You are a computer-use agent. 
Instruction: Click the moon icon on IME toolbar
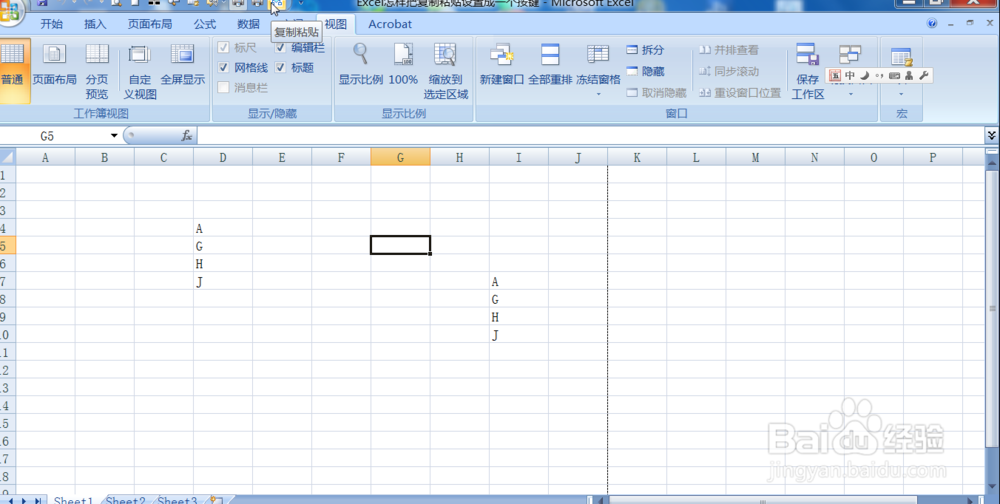pyautogui.click(x=864, y=75)
